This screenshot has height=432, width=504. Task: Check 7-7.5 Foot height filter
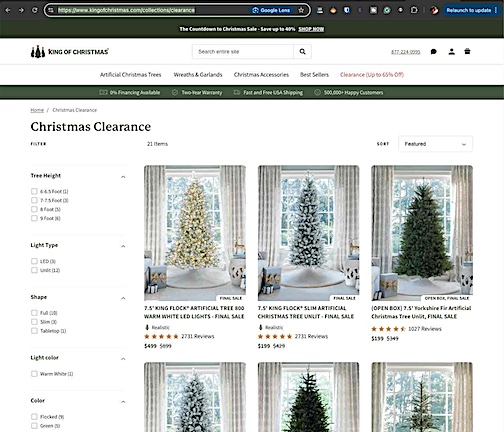coord(34,200)
